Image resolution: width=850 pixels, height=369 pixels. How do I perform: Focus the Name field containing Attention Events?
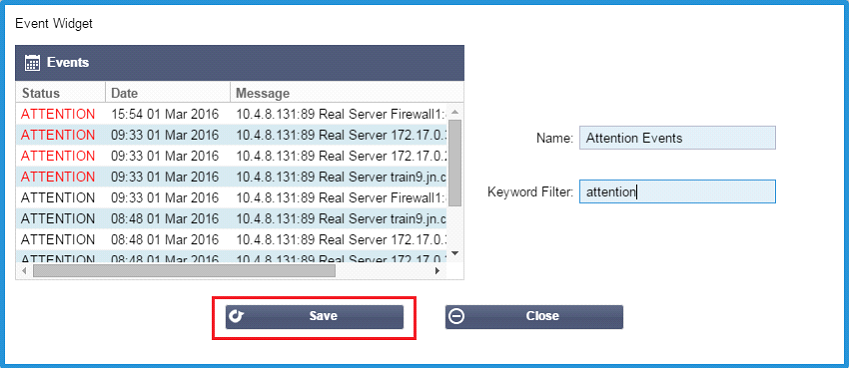pyautogui.click(x=677, y=138)
